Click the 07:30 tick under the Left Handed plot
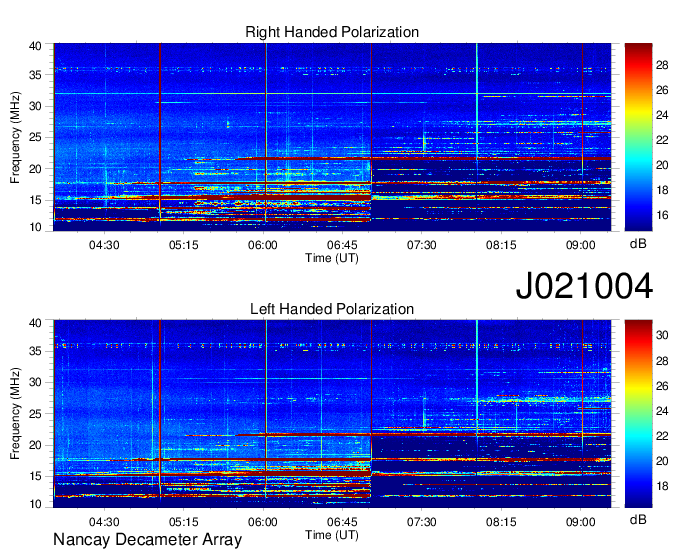 (422, 522)
